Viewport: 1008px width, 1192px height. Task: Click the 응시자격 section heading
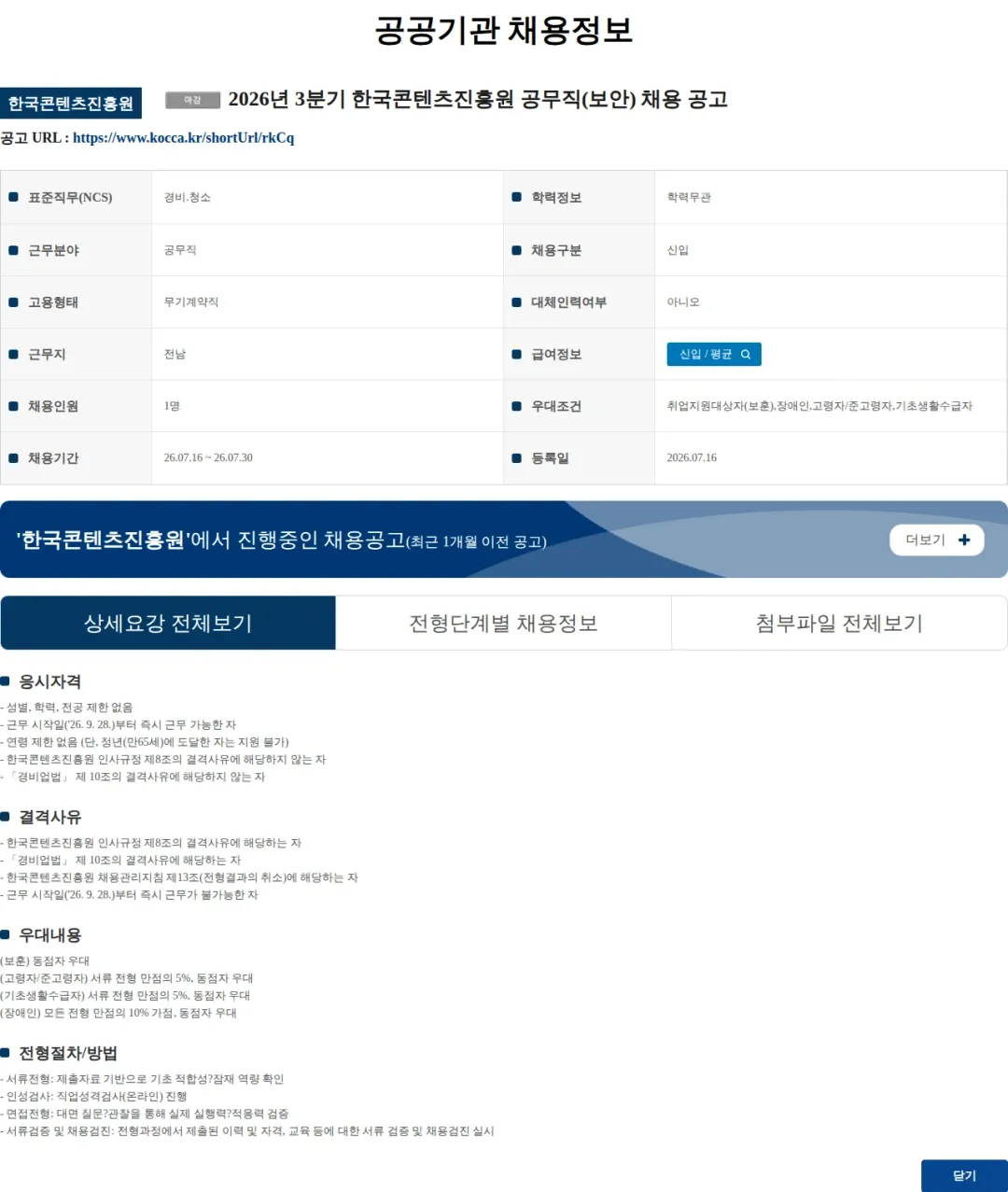(x=49, y=681)
